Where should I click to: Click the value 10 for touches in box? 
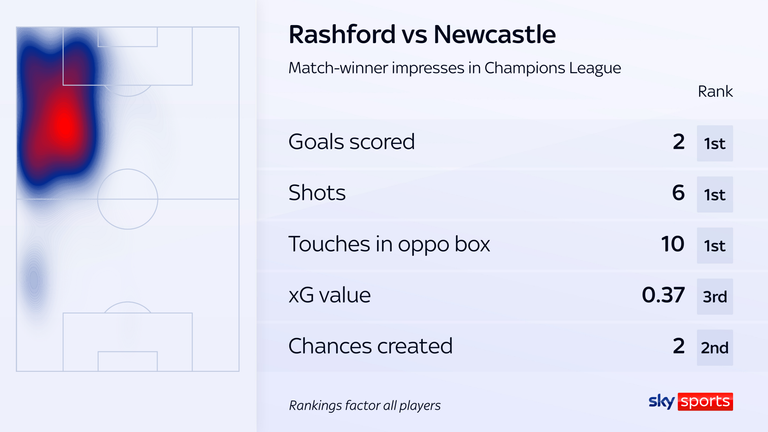[672, 244]
